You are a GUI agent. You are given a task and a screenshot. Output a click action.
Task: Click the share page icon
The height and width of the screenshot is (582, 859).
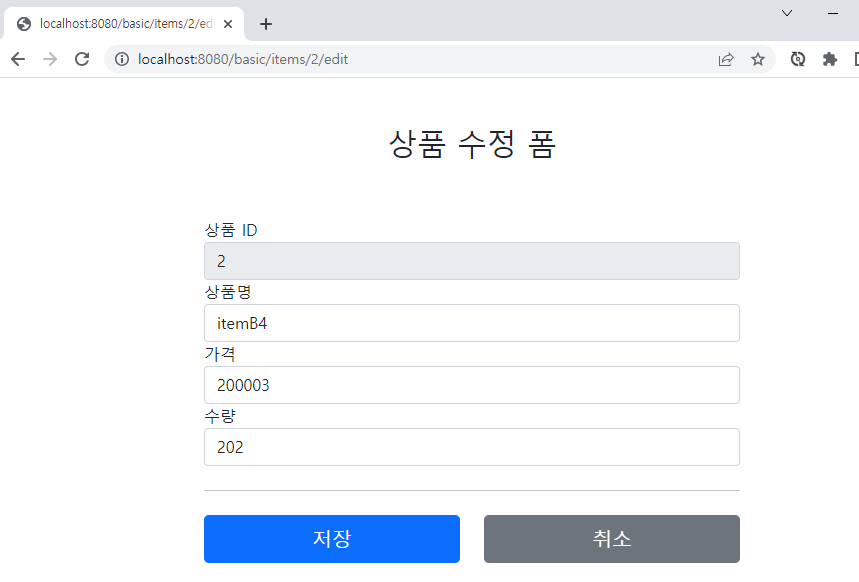click(726, 59)
